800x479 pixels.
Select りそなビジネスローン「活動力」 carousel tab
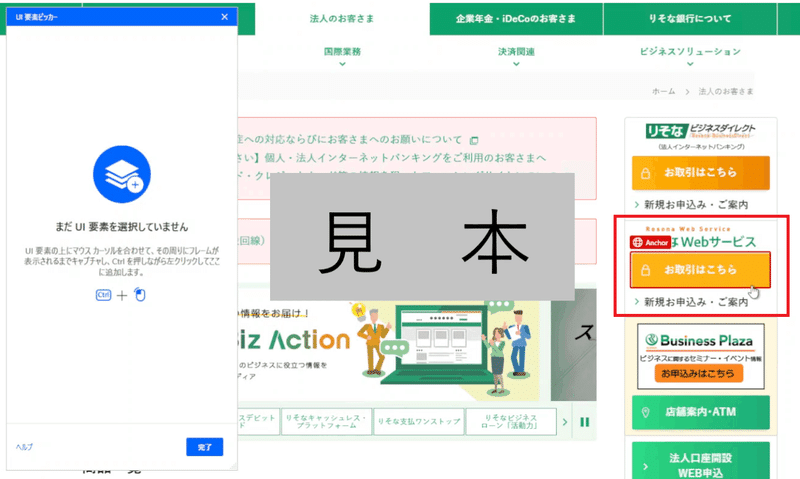[511, 421]
